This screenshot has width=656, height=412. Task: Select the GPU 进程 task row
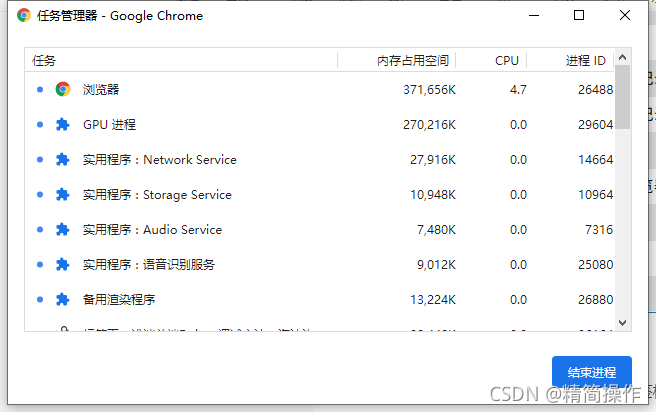[320, 124]
